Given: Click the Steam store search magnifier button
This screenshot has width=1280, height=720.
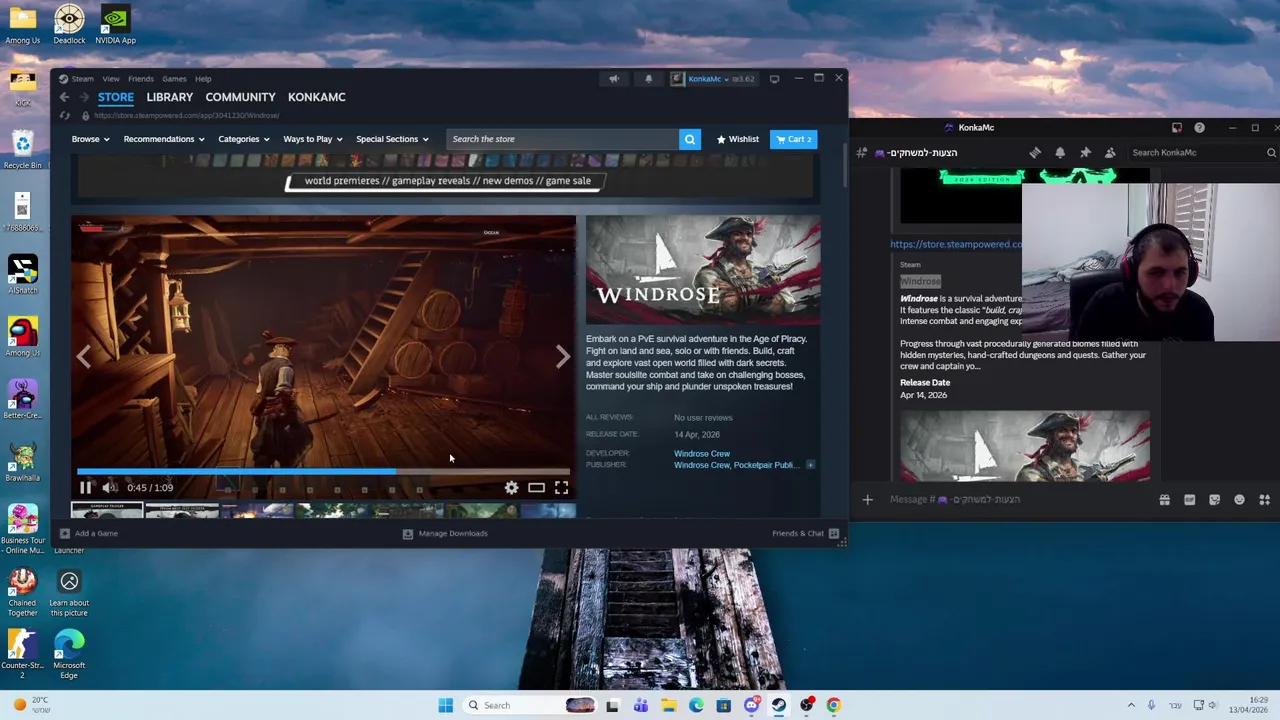Looking at the screenshot, I should [x=689, y=139].
